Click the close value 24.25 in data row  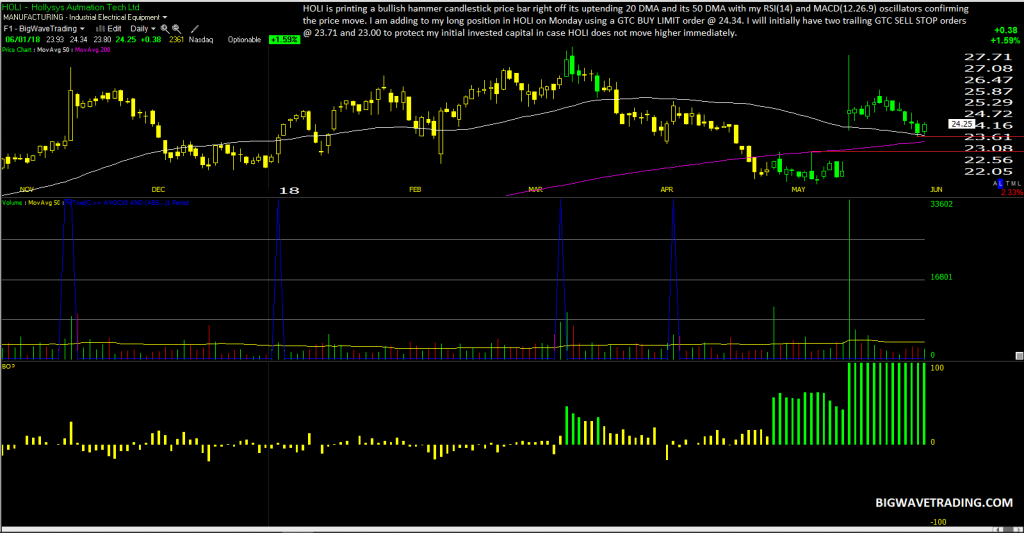pyautogui.click(x=126, y=40)
